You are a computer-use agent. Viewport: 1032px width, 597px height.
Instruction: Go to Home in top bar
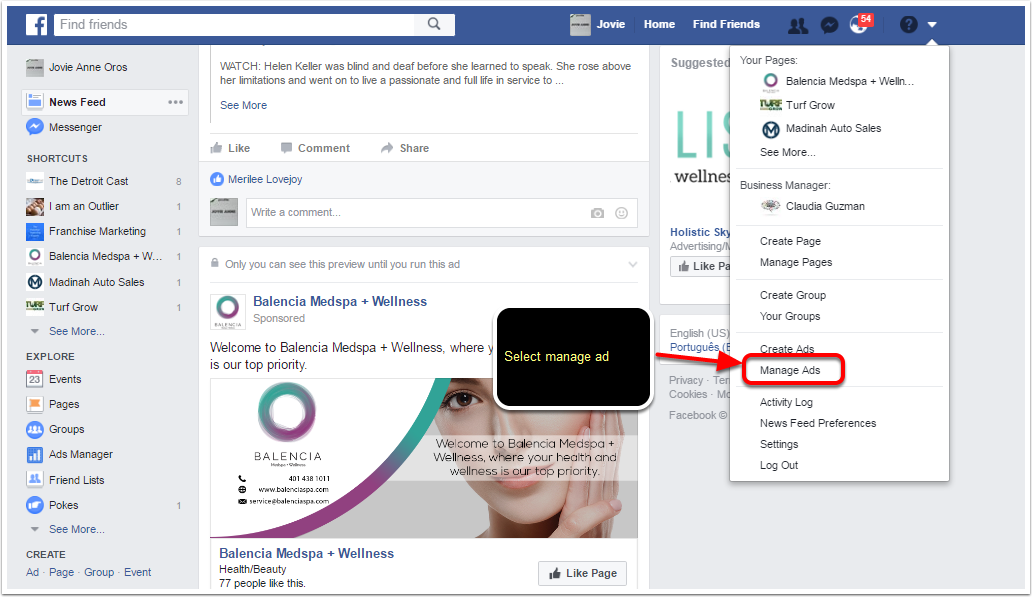(659, 24)
